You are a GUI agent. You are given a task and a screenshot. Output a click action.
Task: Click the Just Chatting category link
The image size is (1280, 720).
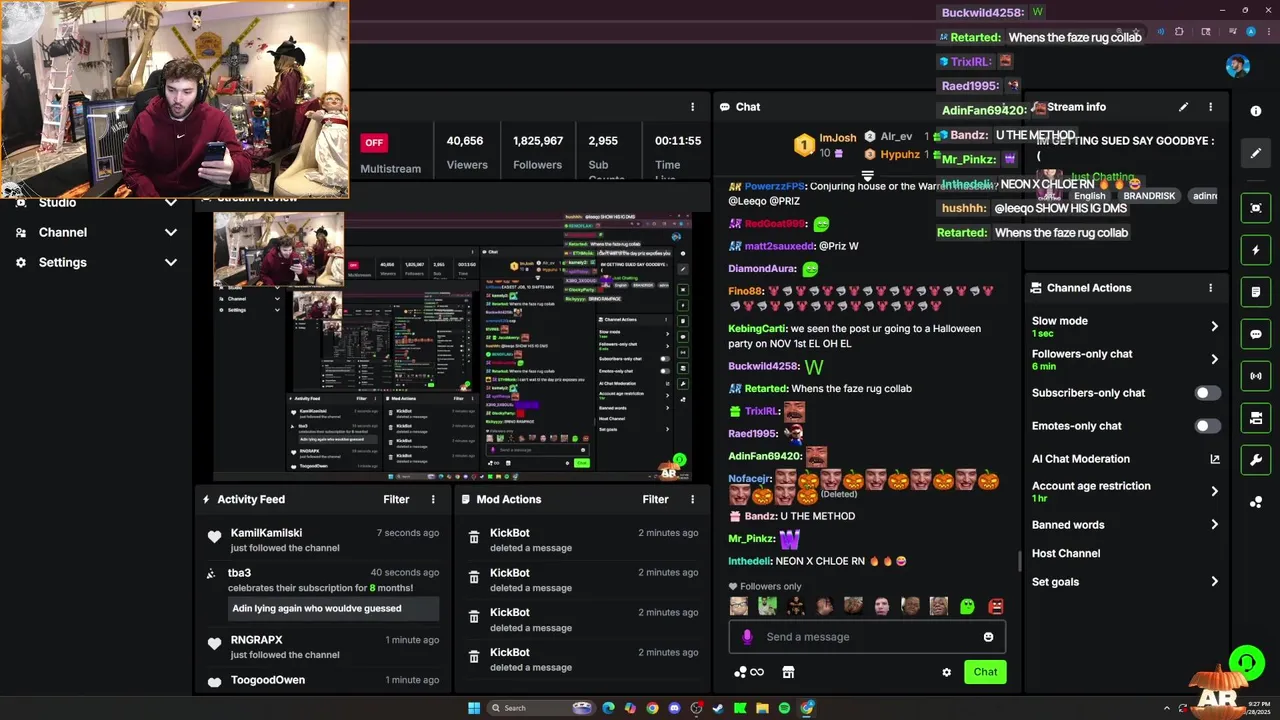(x=1102, y=177)
